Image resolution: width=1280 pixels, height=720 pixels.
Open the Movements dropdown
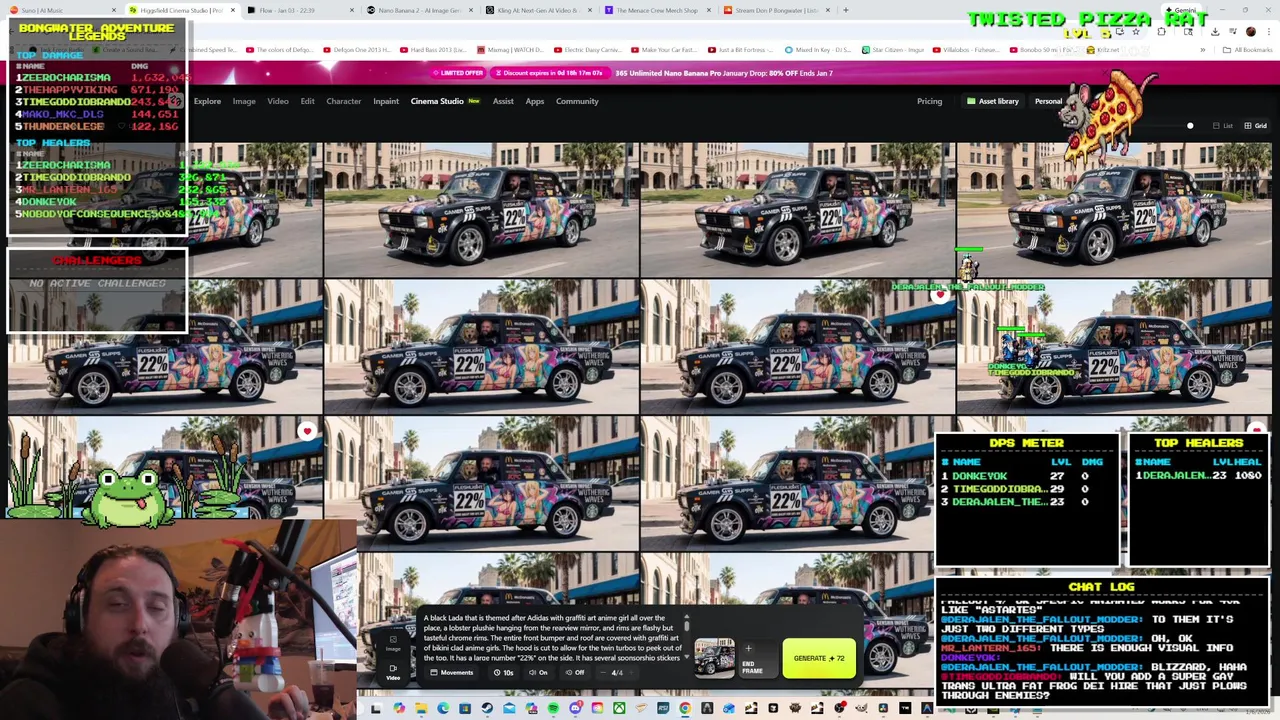click(452, 672)
